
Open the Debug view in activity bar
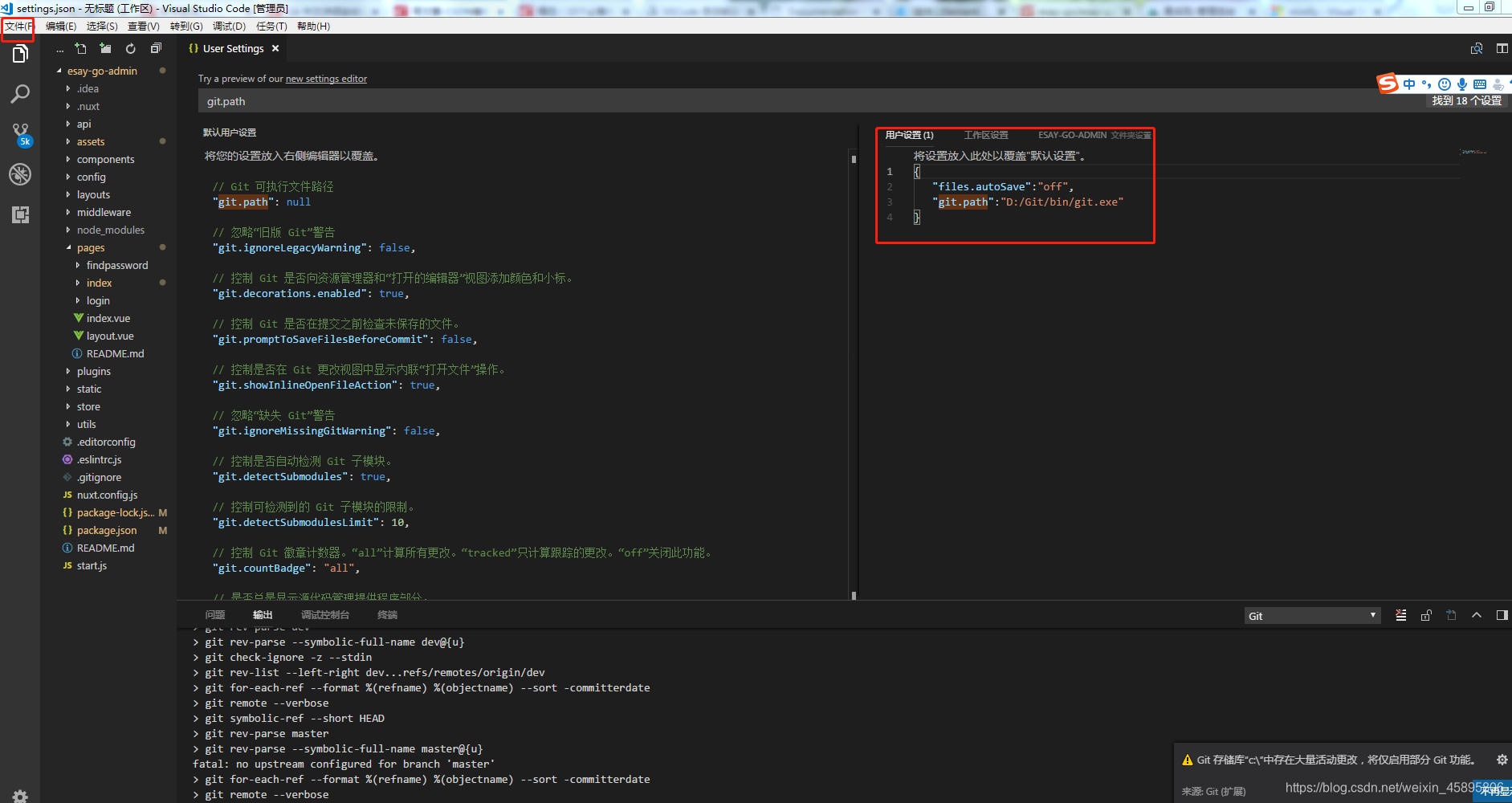pyautogui.click(x=20, y=174)
